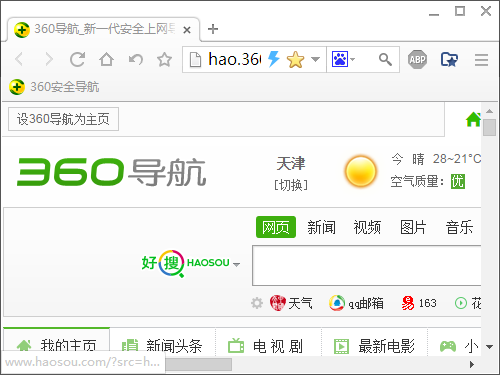Screen dimensions: 500x375
Task: Click the 360导航 logo
Action: [x=111, y=172]
